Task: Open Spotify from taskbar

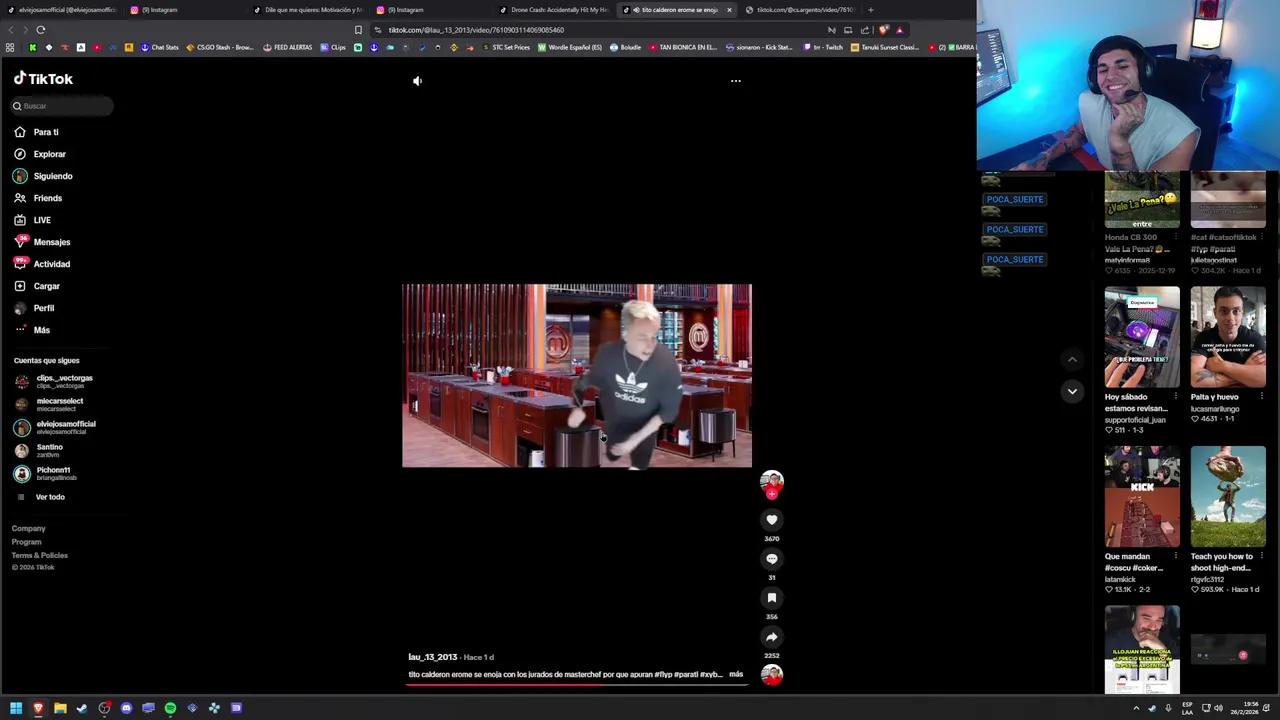Action: [170, 708]
